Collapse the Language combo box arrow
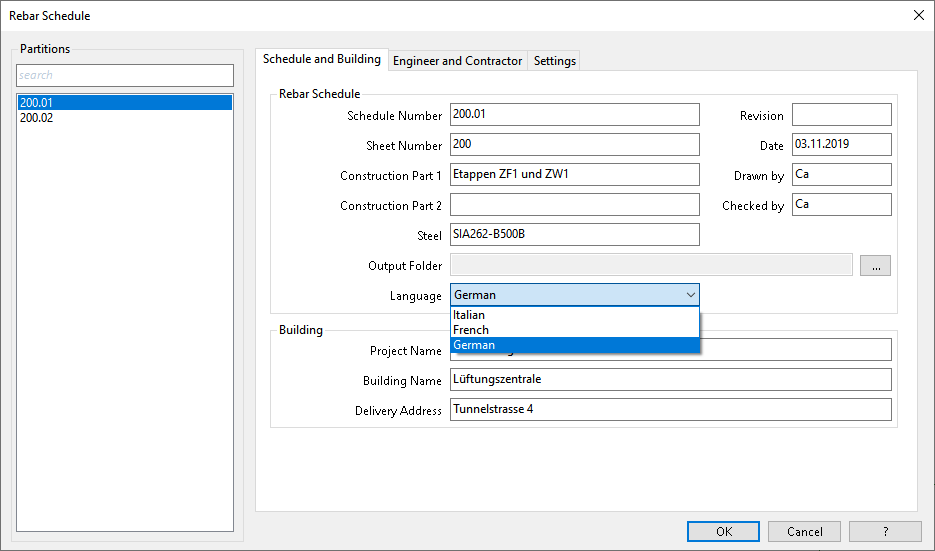 point(691,295)
